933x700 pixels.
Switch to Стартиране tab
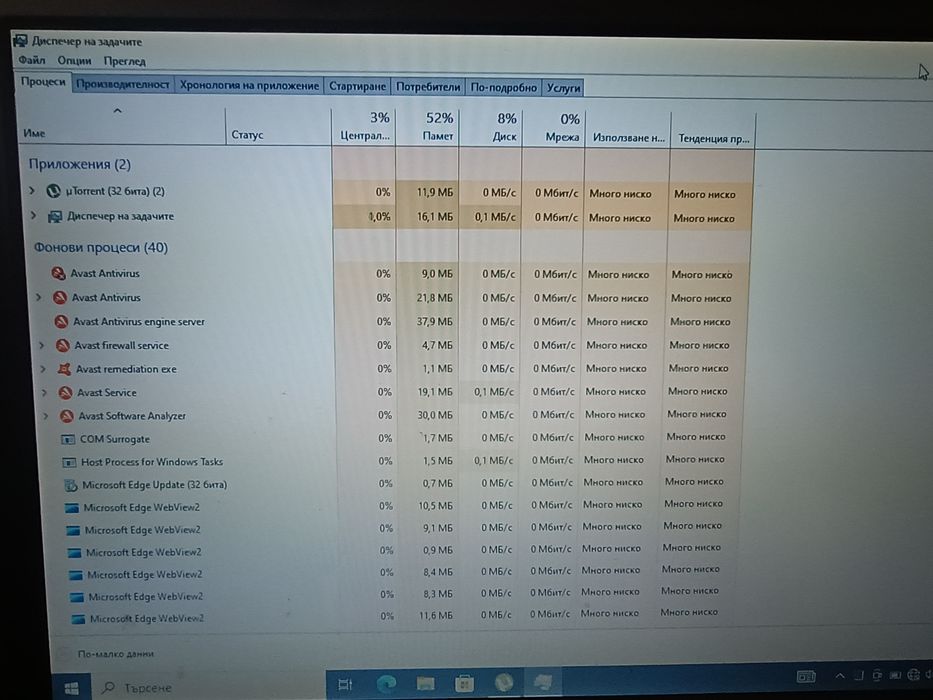357,86
